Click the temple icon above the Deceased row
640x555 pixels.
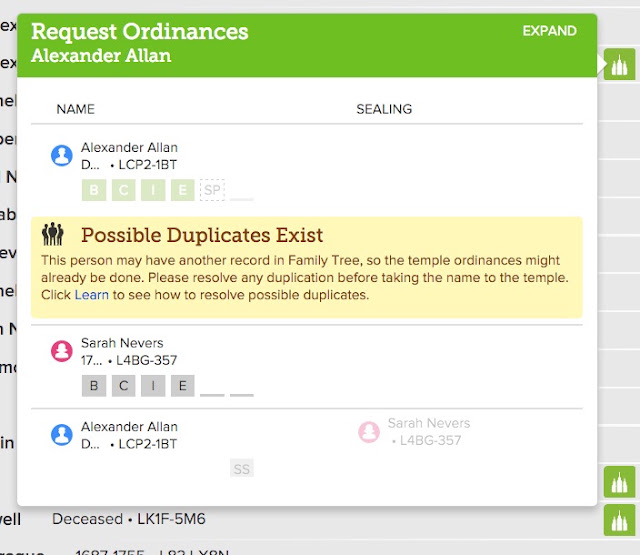point(619,482)
